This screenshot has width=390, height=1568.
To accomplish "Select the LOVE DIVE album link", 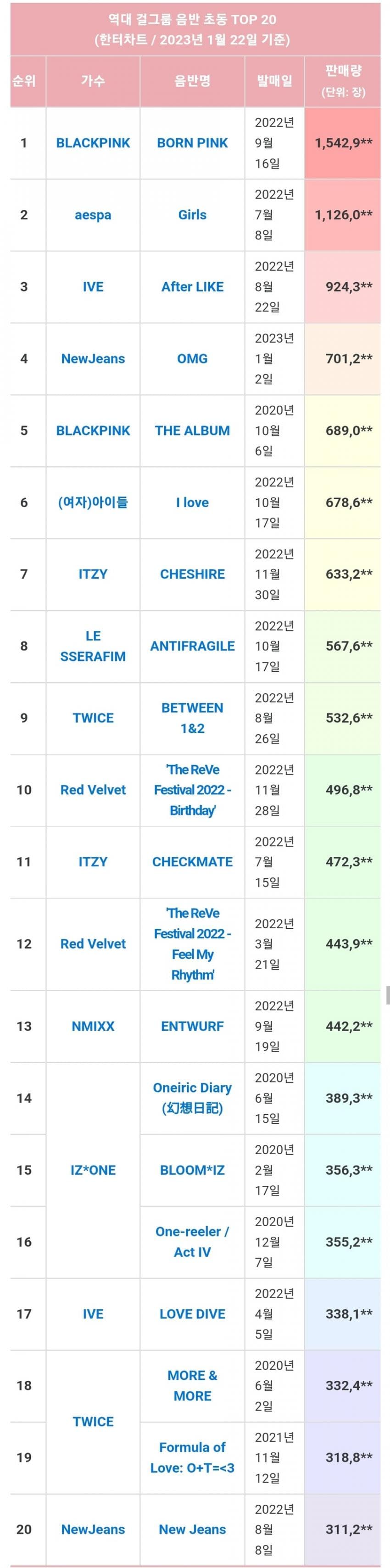I will [x=192, y=1314].
